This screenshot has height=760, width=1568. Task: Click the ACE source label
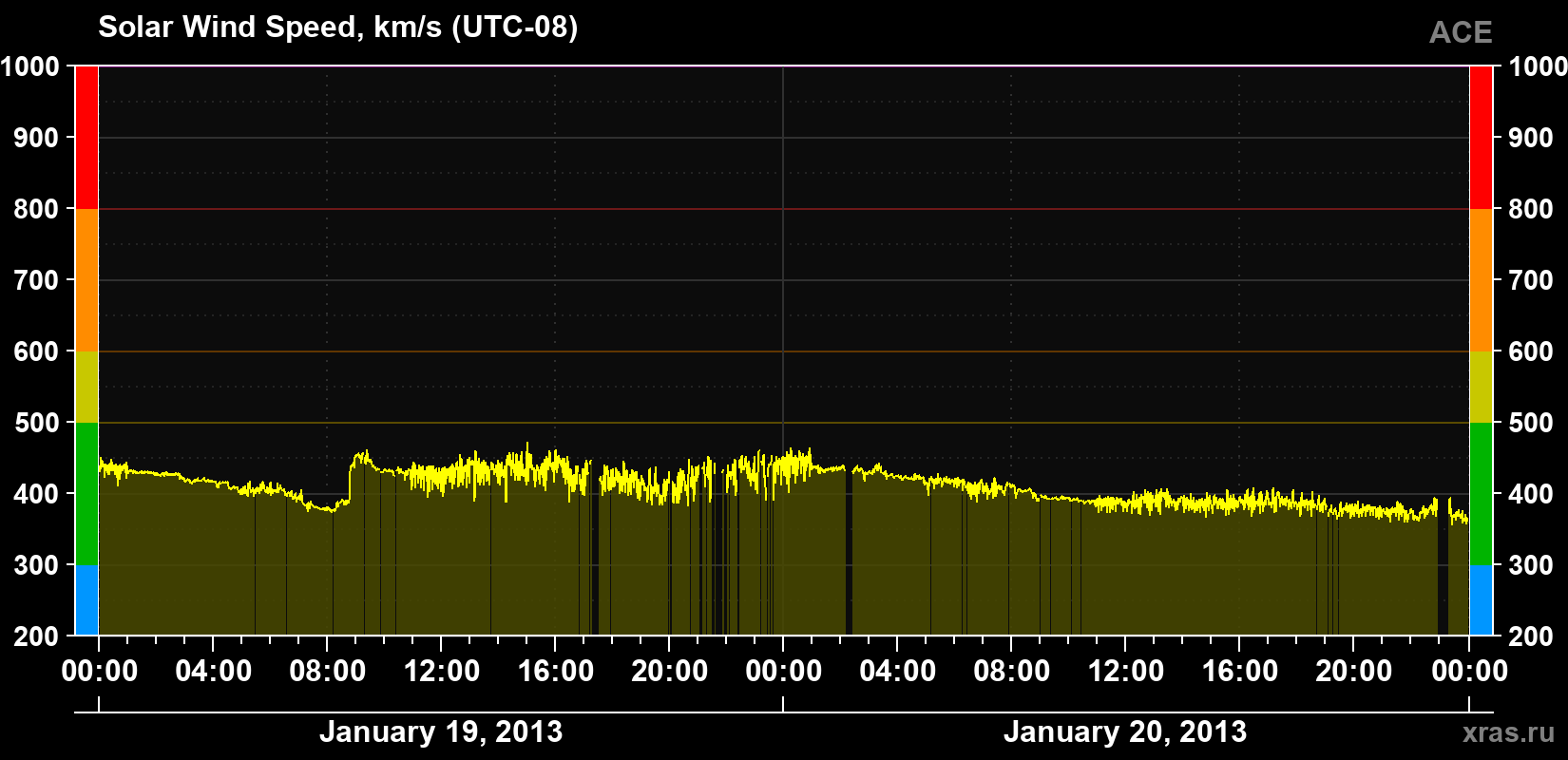(x=1461, y=32)
